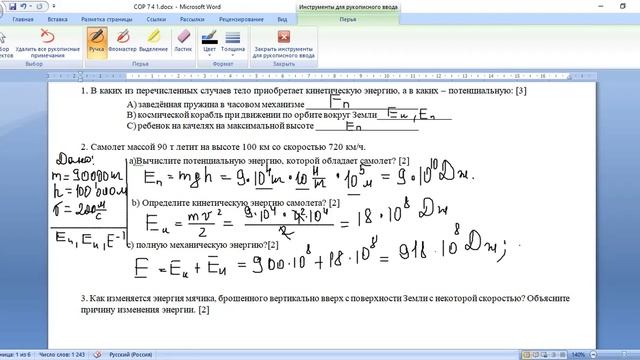Click the page number status indicator

click(x=16, y=354)
